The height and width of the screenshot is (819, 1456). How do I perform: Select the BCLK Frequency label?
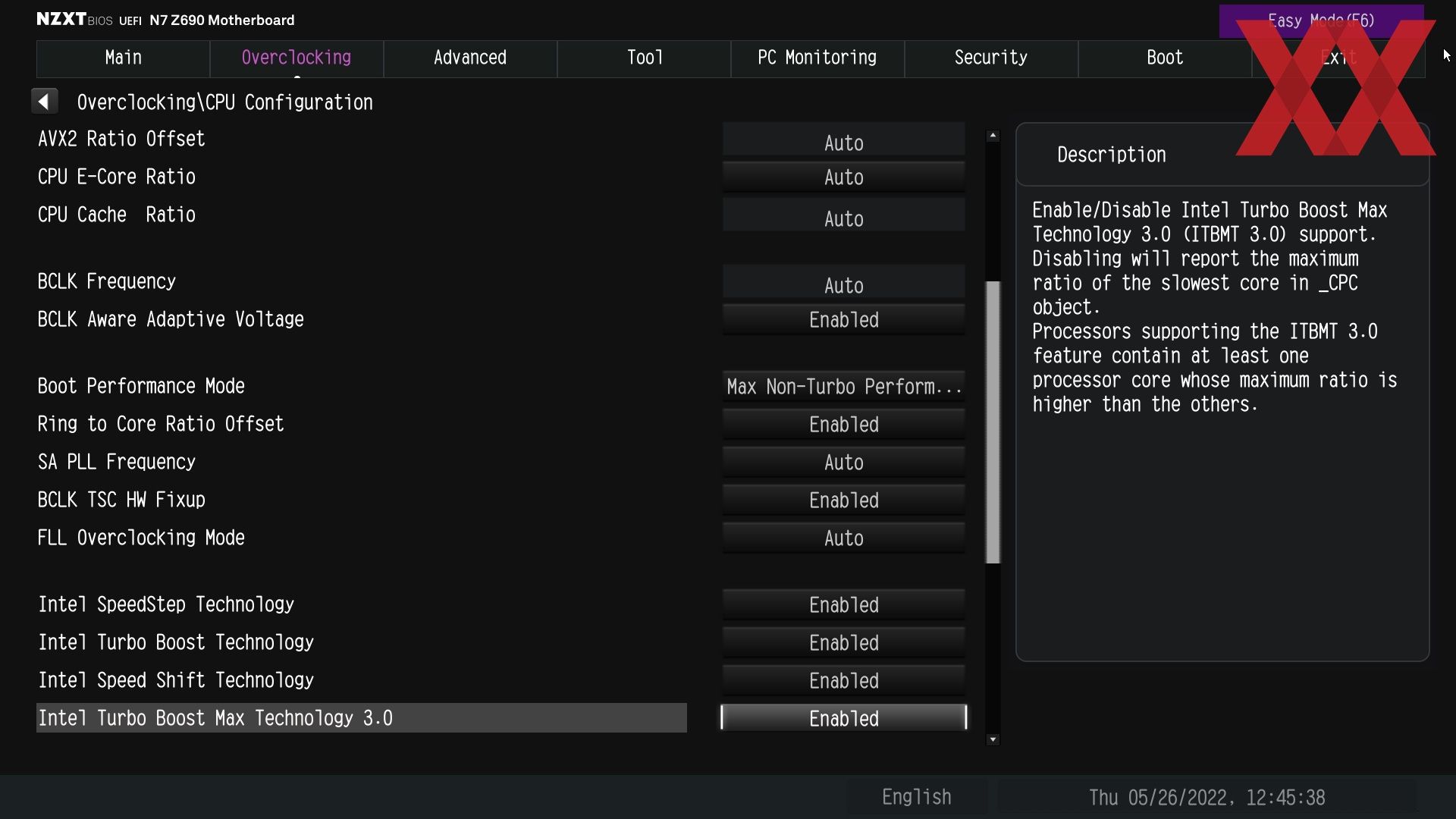coord(107,281)
